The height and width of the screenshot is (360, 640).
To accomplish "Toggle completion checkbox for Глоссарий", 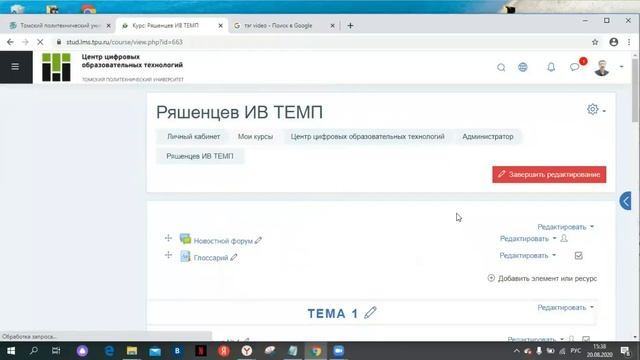I will click(579, 256).
